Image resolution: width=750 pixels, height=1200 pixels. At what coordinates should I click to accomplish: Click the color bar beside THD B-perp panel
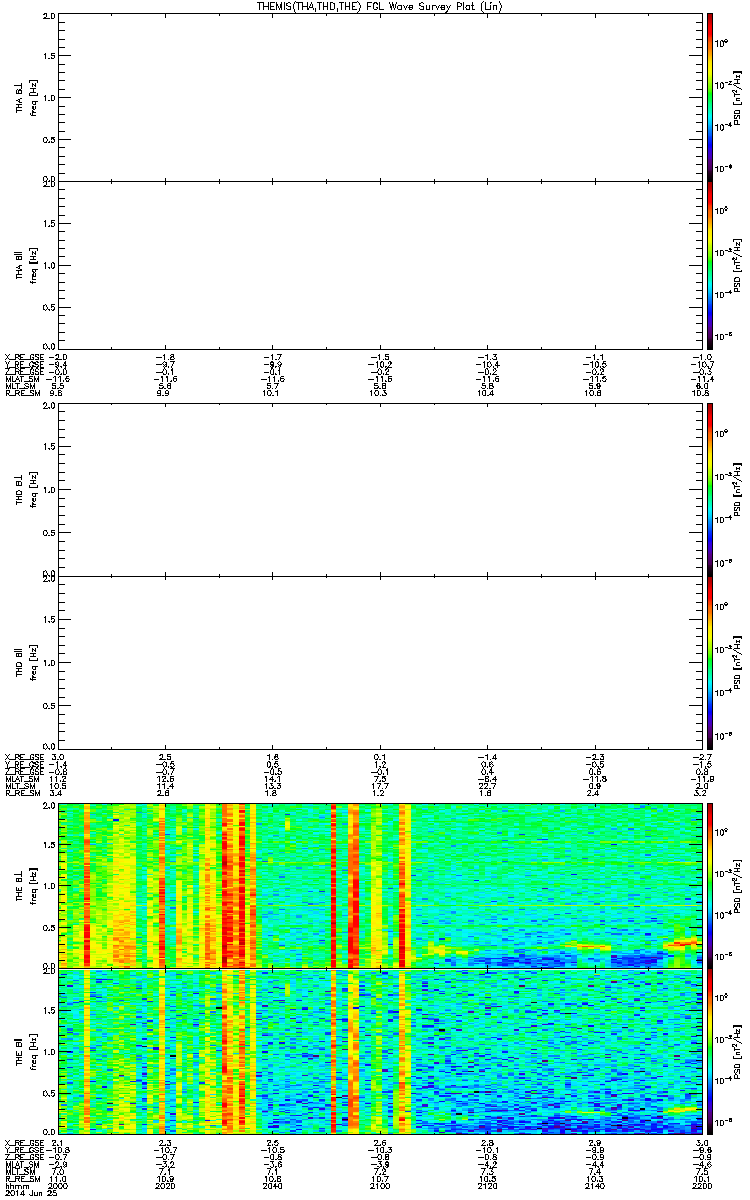tap(709, 490)
